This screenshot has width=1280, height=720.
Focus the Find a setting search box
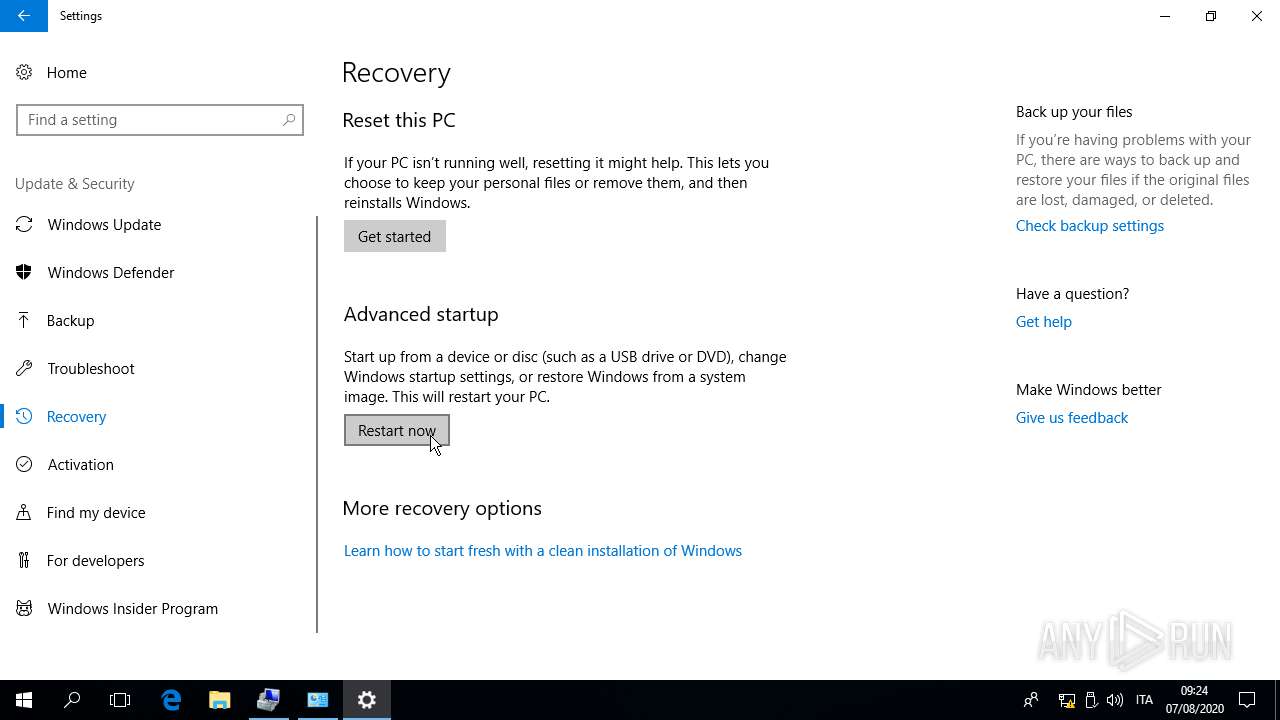(160, 120)
